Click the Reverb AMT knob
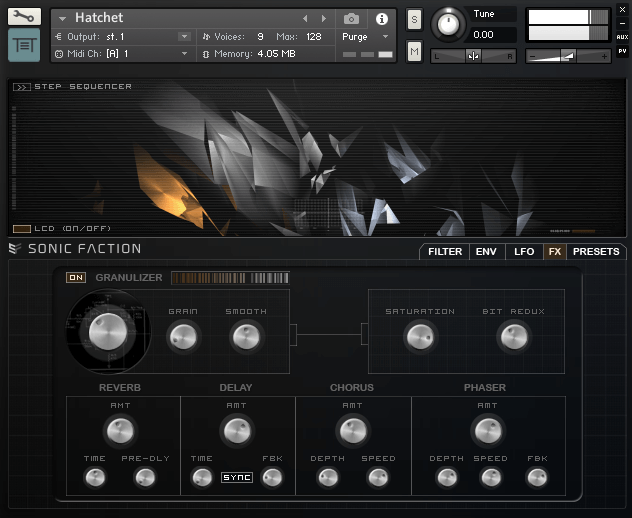Image resolution: width=632 pixels, height=518 pixels. pos(120,431)
